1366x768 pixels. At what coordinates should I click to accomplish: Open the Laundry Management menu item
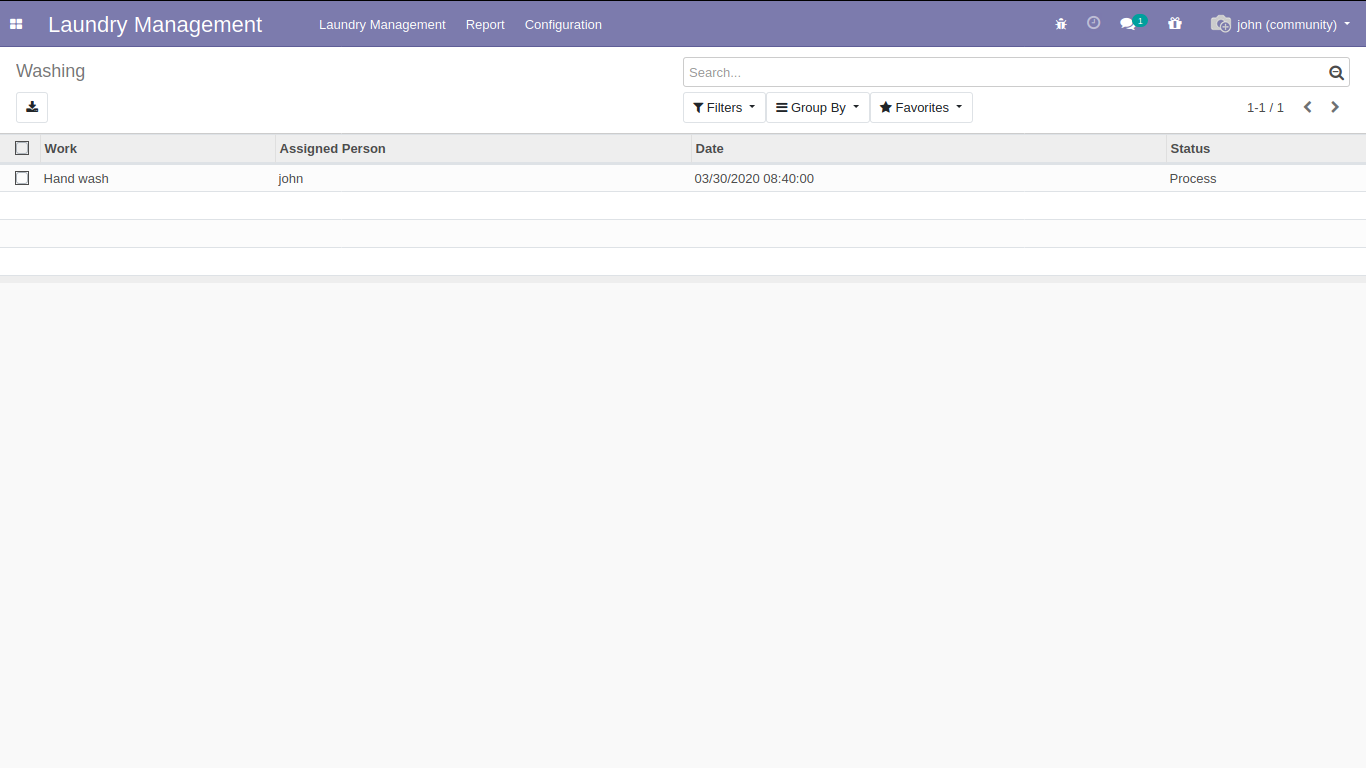(x=382, y=24)
